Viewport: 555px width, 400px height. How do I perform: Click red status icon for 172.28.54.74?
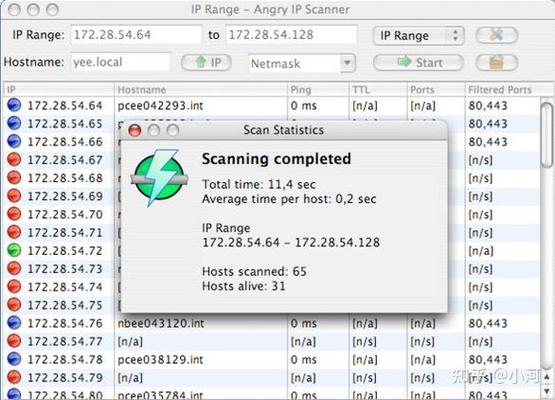coord(14,286)
